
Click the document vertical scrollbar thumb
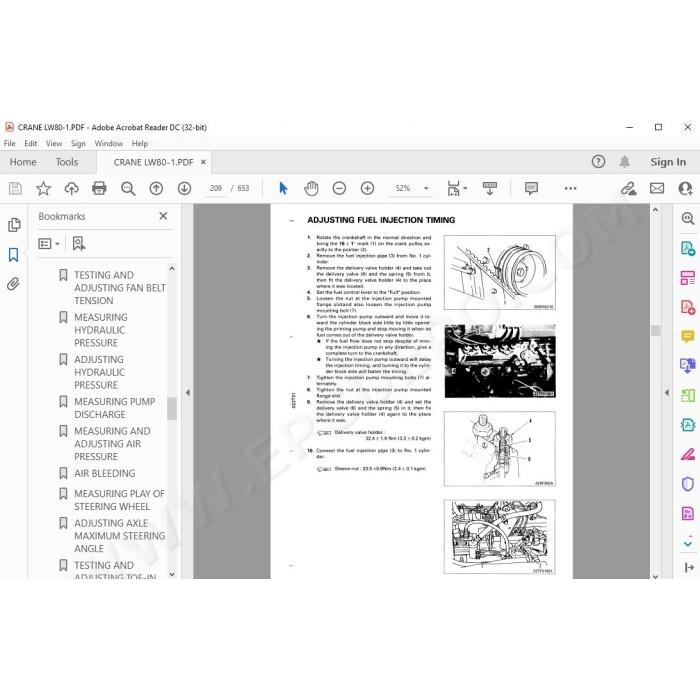point(655,330)
